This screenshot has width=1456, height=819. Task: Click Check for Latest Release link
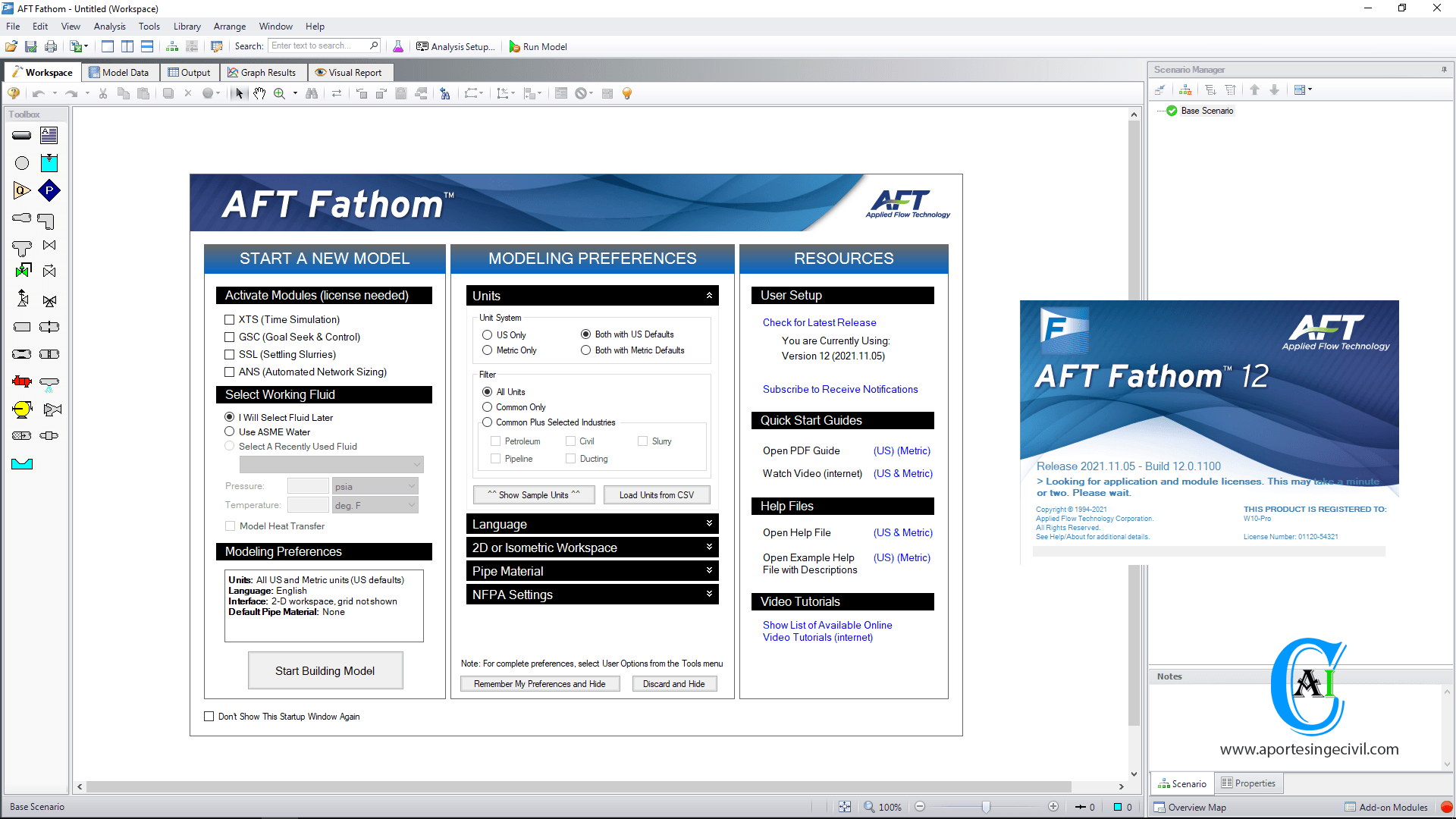819,322
